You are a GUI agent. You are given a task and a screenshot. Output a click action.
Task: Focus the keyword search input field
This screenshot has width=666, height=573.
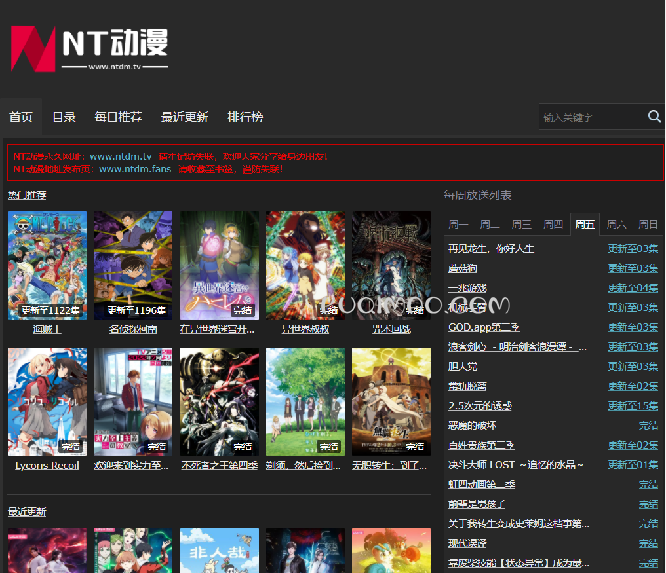[x=592, y=117]
